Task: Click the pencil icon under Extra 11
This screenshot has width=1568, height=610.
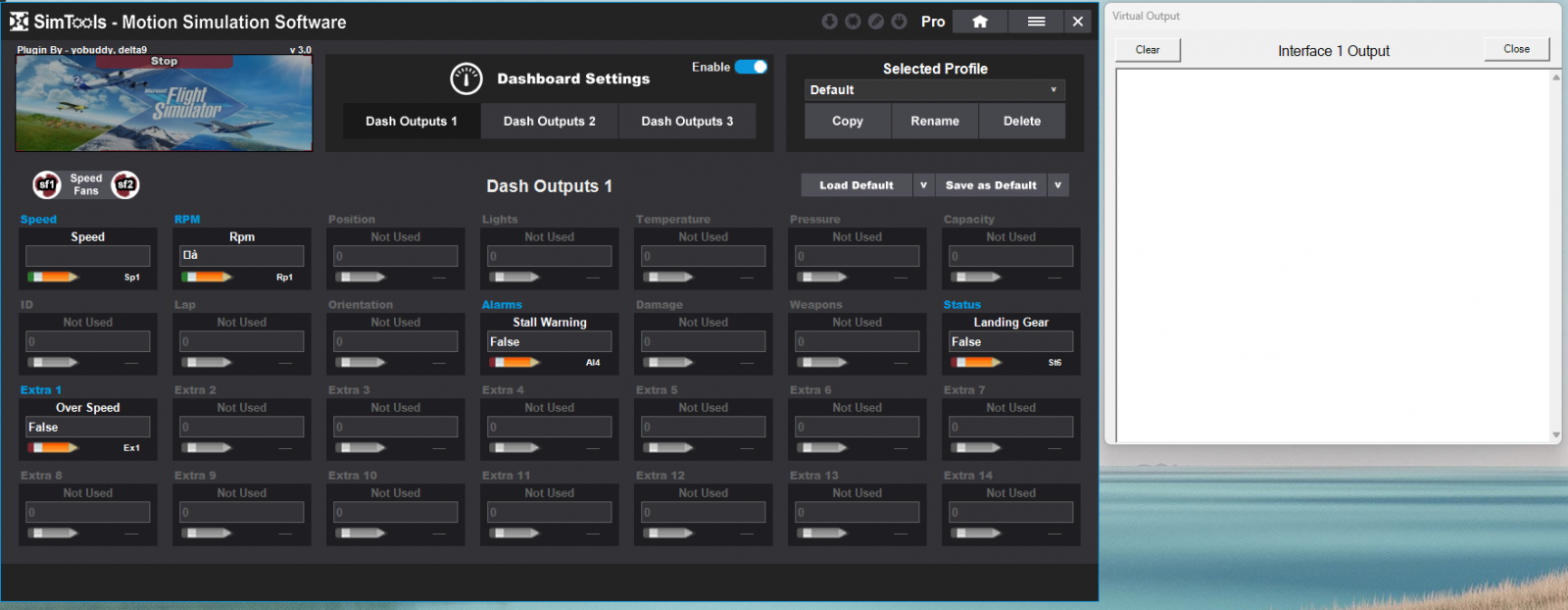Action: (514, 534)
